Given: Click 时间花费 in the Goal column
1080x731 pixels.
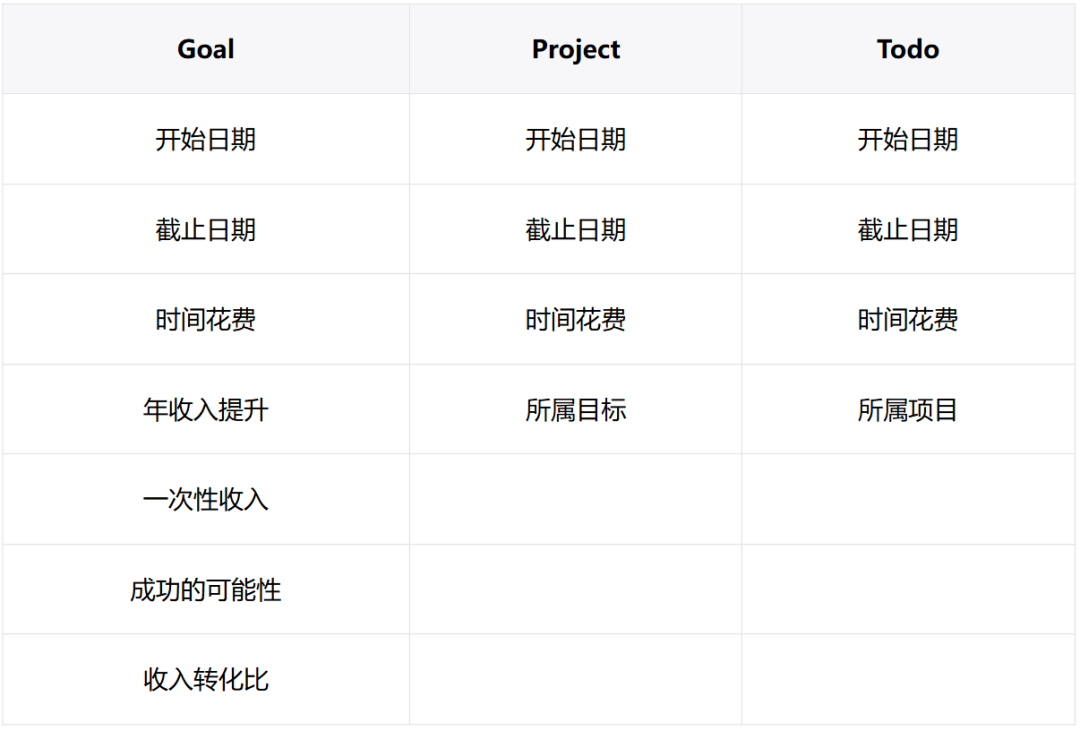Looking at the screenshot, I should point(205,320).
